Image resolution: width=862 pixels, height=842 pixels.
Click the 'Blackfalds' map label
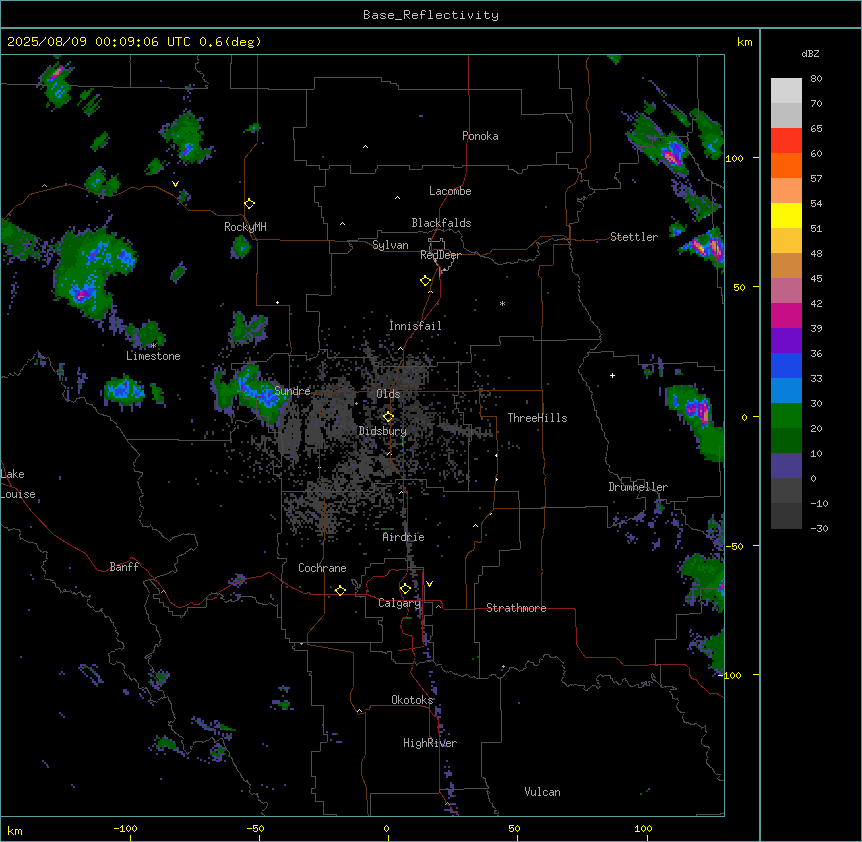point(441,223)
